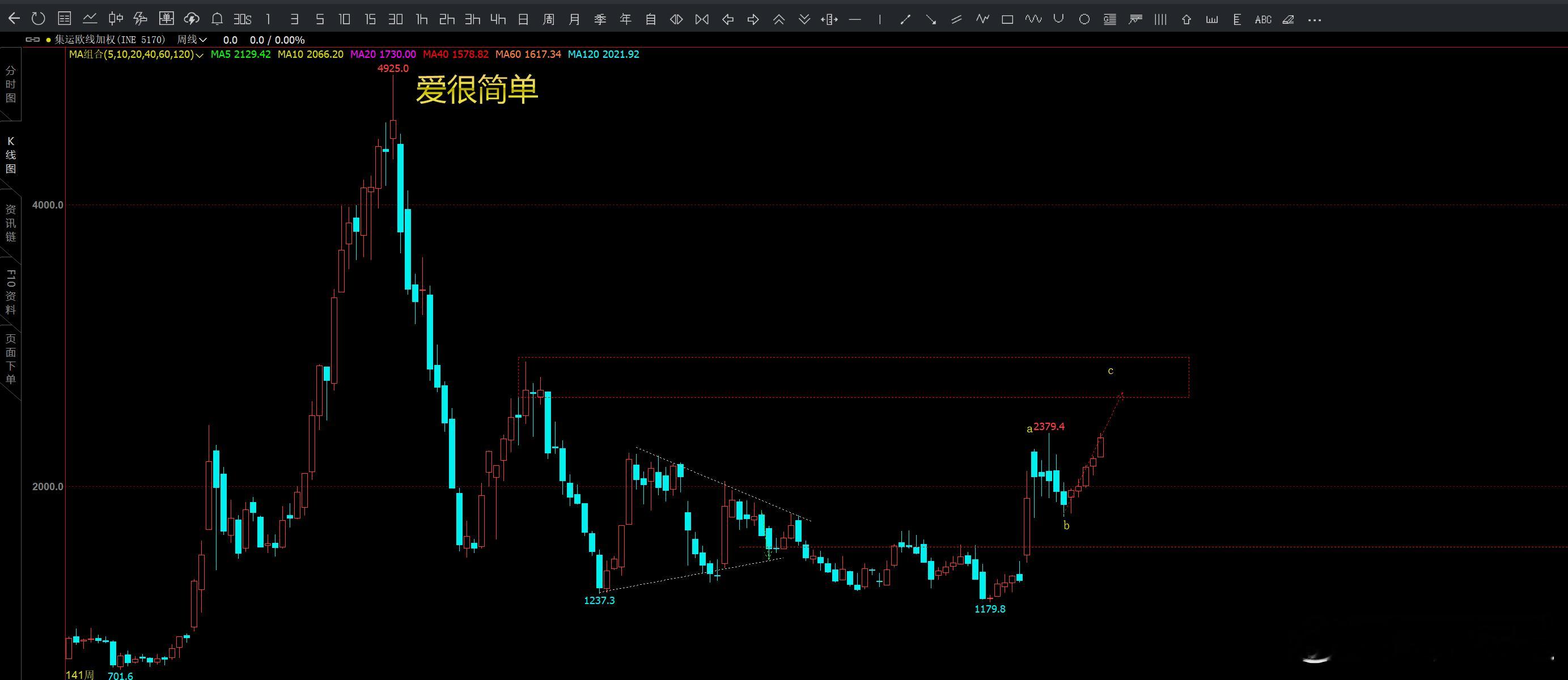Open the quote list table icon
The width and height of the screenshot is (1568, 680).
64,19
